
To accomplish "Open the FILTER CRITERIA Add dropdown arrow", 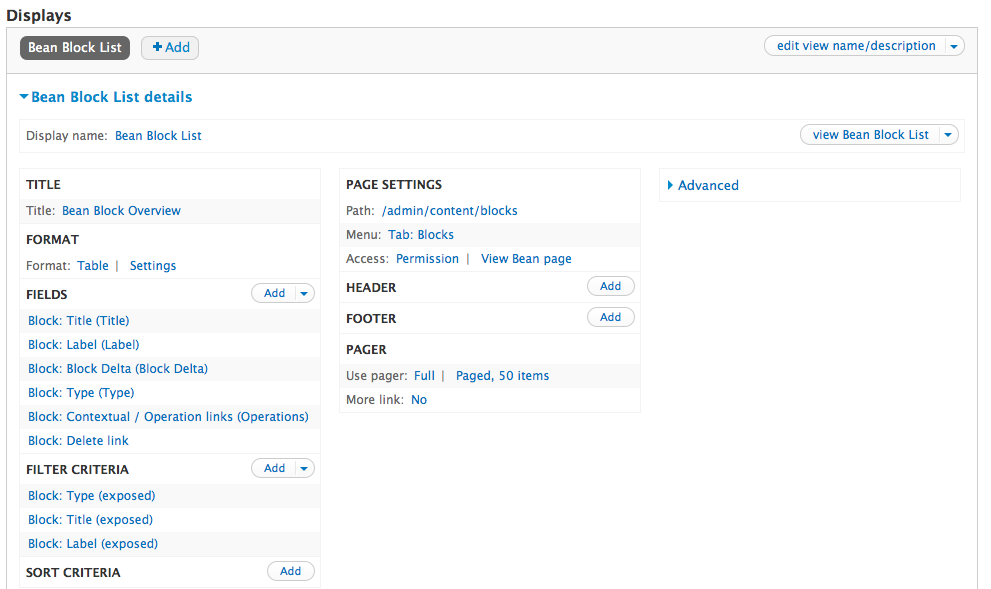I will pyautogui.click(x=305, y=468).
